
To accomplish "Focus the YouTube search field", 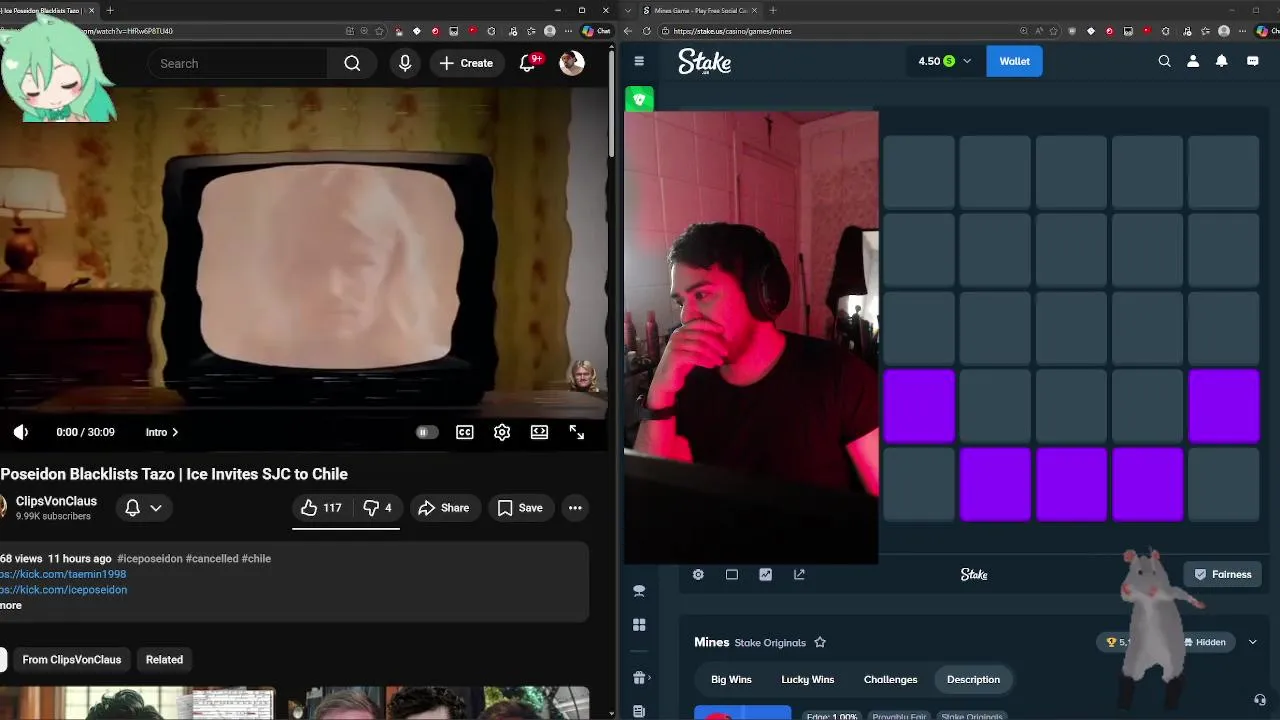I will click(x=237, y=63).
